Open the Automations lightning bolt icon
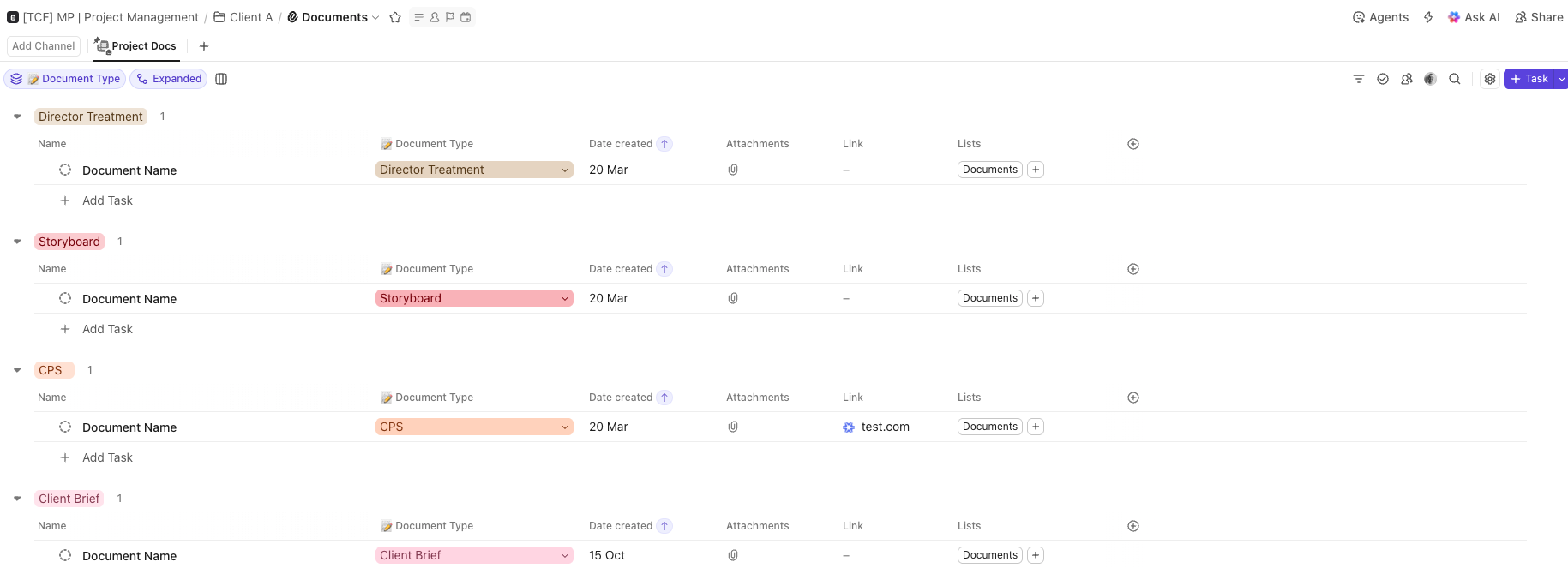Image resolution: width=1568 pixels, height=568 pixels. click(1428, 17)
